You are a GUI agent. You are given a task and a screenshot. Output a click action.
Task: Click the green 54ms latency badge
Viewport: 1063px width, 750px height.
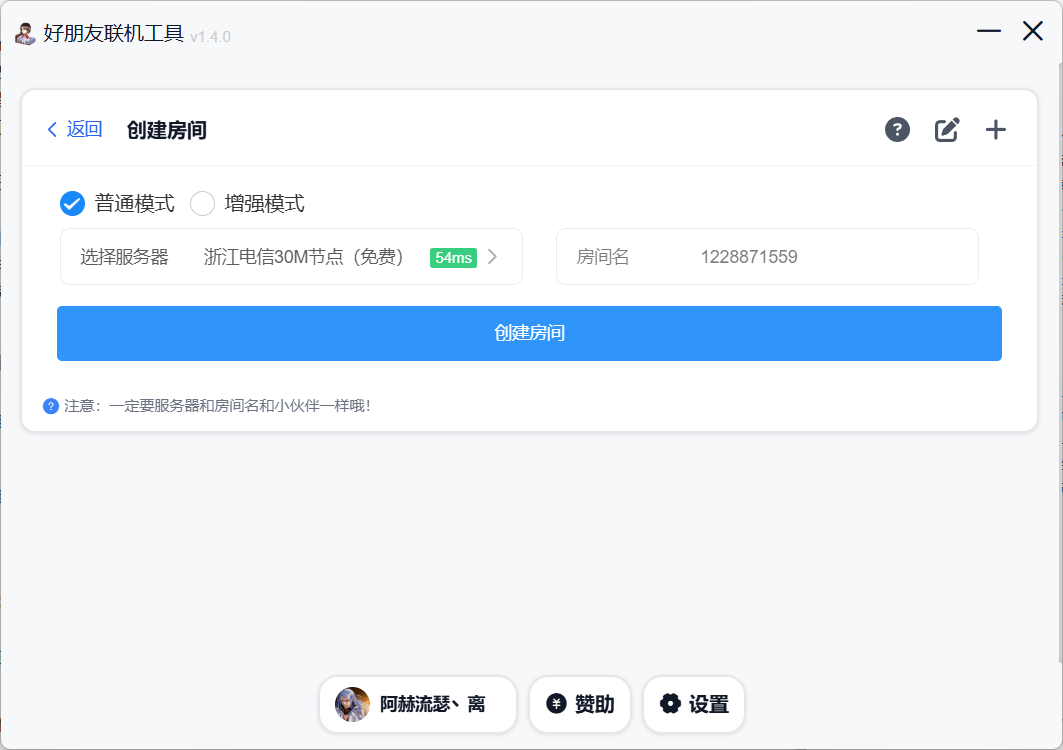tap(453, 258)
